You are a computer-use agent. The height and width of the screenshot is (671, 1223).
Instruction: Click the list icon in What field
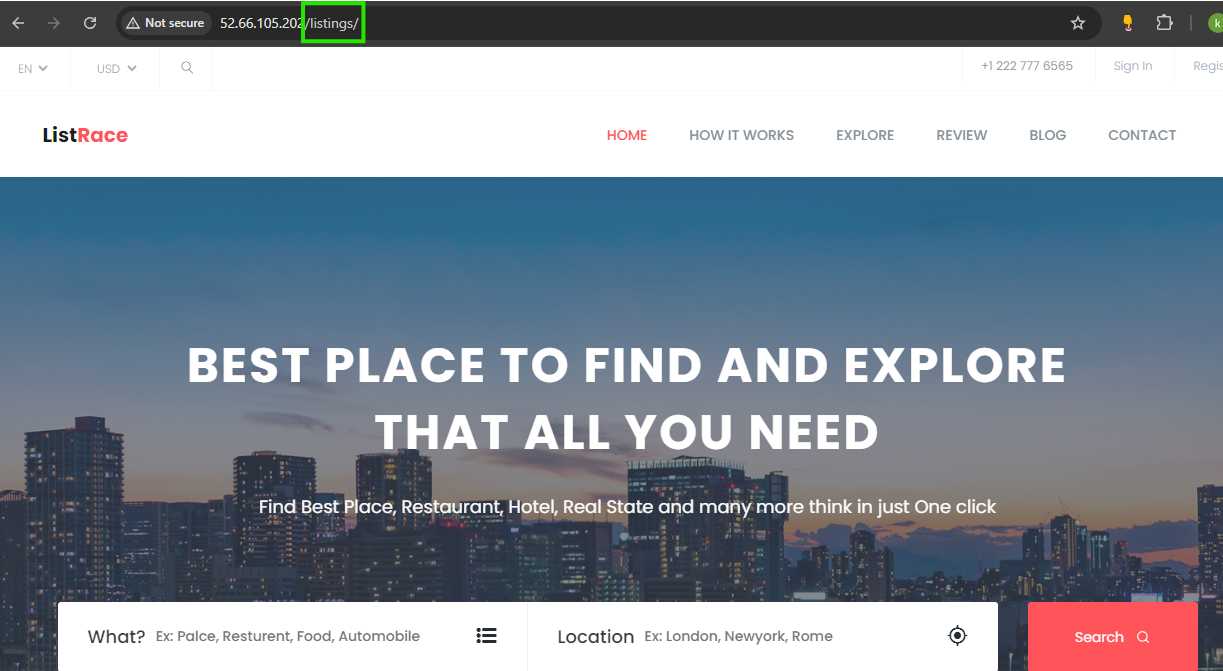tap(486, 636)
